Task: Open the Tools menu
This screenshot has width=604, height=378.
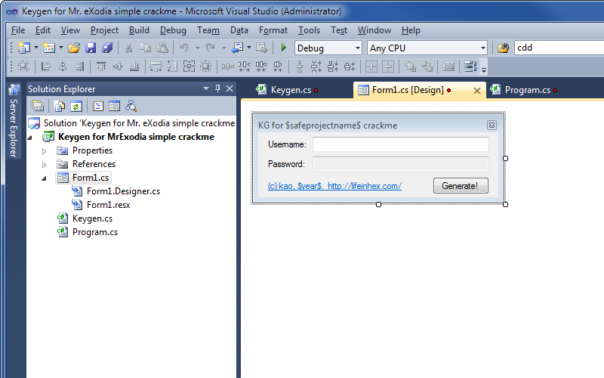Action: coord(309,30)
